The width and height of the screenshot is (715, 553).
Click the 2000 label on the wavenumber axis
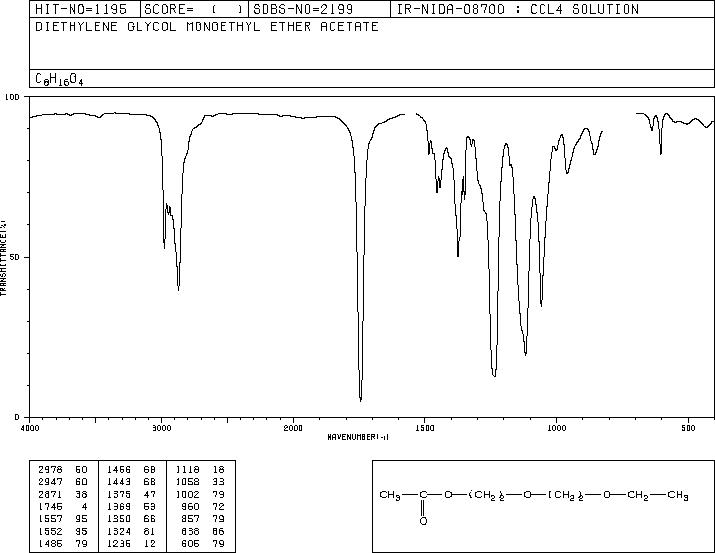(293, 428)
